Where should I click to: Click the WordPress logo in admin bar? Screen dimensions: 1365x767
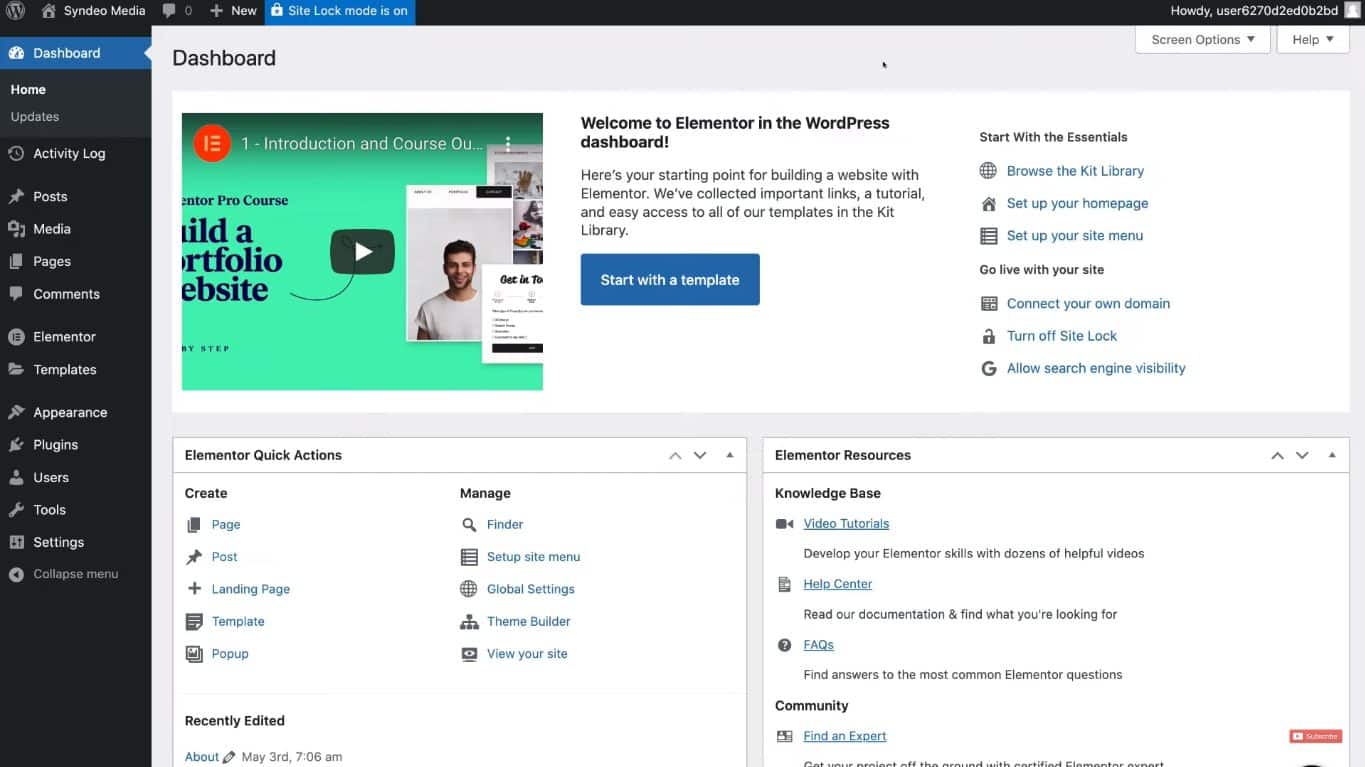(x=15, y=11)
